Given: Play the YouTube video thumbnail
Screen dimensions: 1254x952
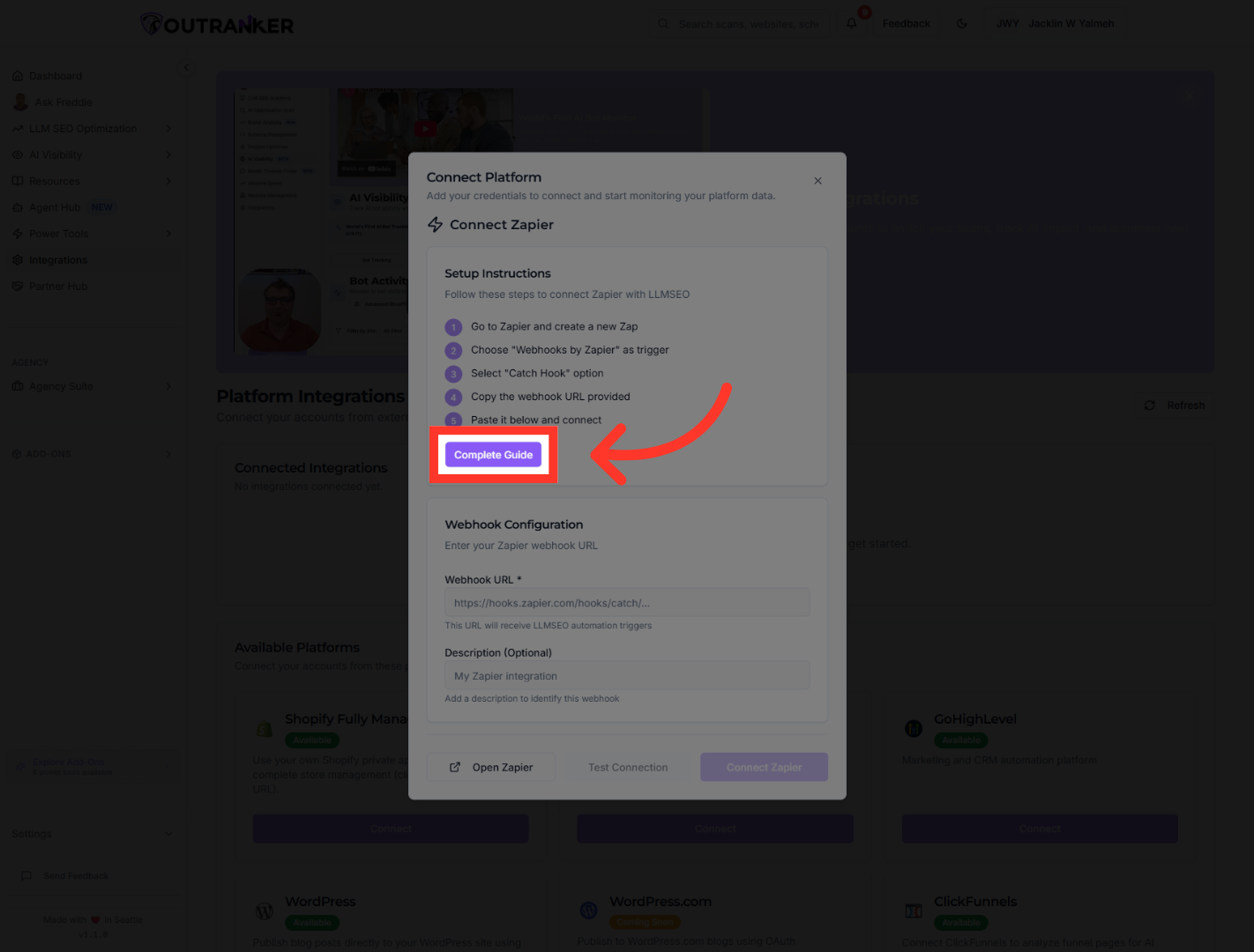Looking at the screenshot, I should pyautogui.click(x=425, y=129).
